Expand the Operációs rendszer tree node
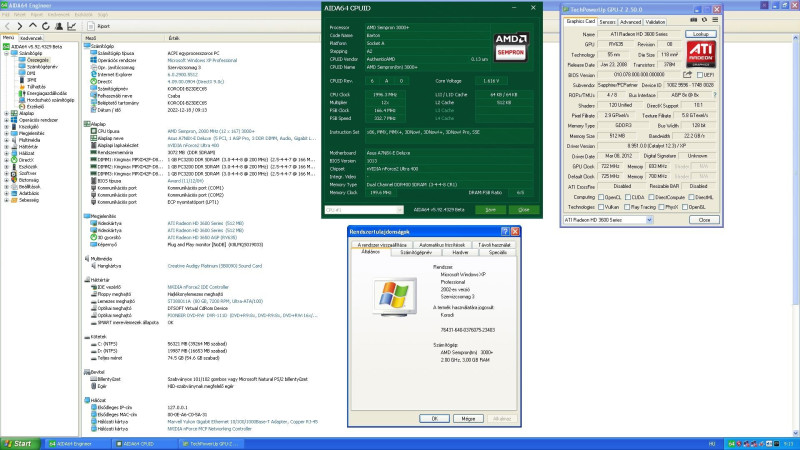Image resolution: width=800 pixels, height=450 pixels. pyautogui.click(x=7, y=120)
